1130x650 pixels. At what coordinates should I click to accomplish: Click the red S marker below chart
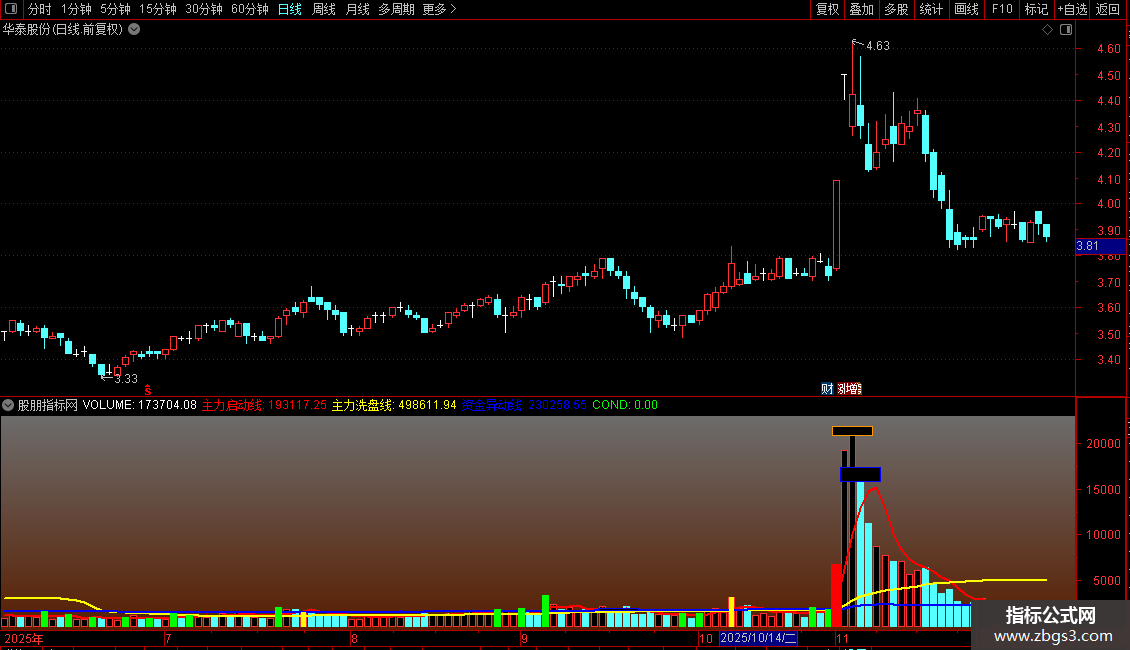tap(148, 390)
